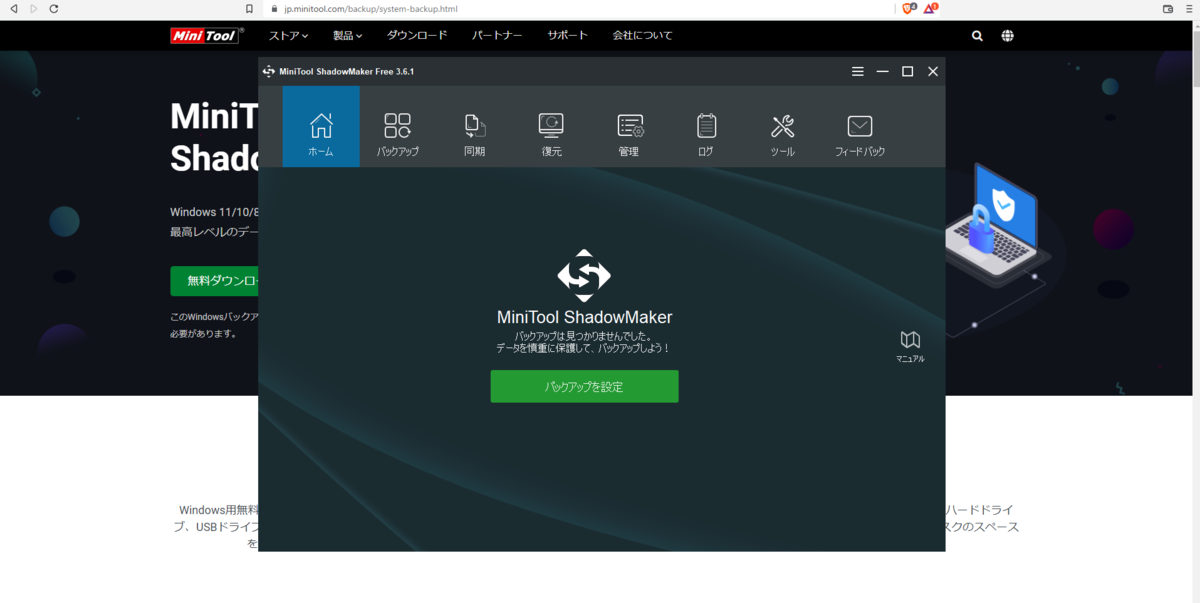Click the 無料ダウンロード green website button
The height and width of the screenshot is (603, 1200).
[x=215, y=281]
